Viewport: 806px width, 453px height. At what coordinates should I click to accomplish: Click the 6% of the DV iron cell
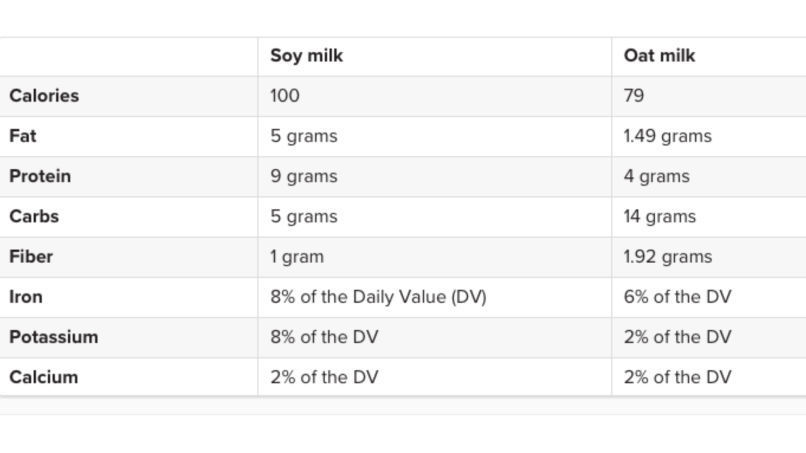click(677, 297)
